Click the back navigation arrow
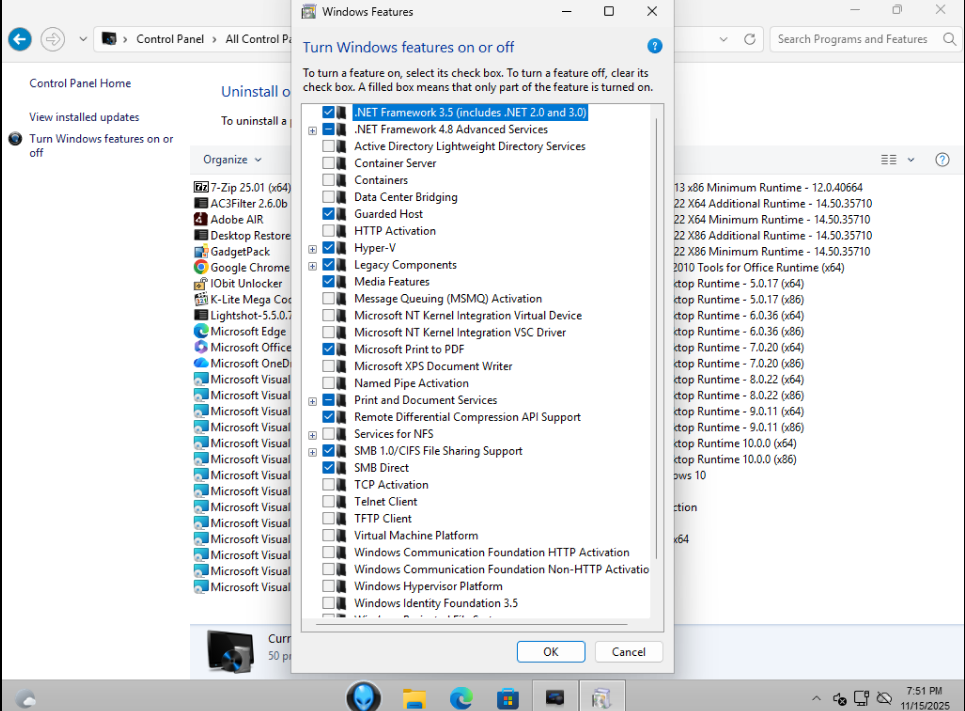Image resolution: width=965 pixels, height=711 pixels. point(20,39)
